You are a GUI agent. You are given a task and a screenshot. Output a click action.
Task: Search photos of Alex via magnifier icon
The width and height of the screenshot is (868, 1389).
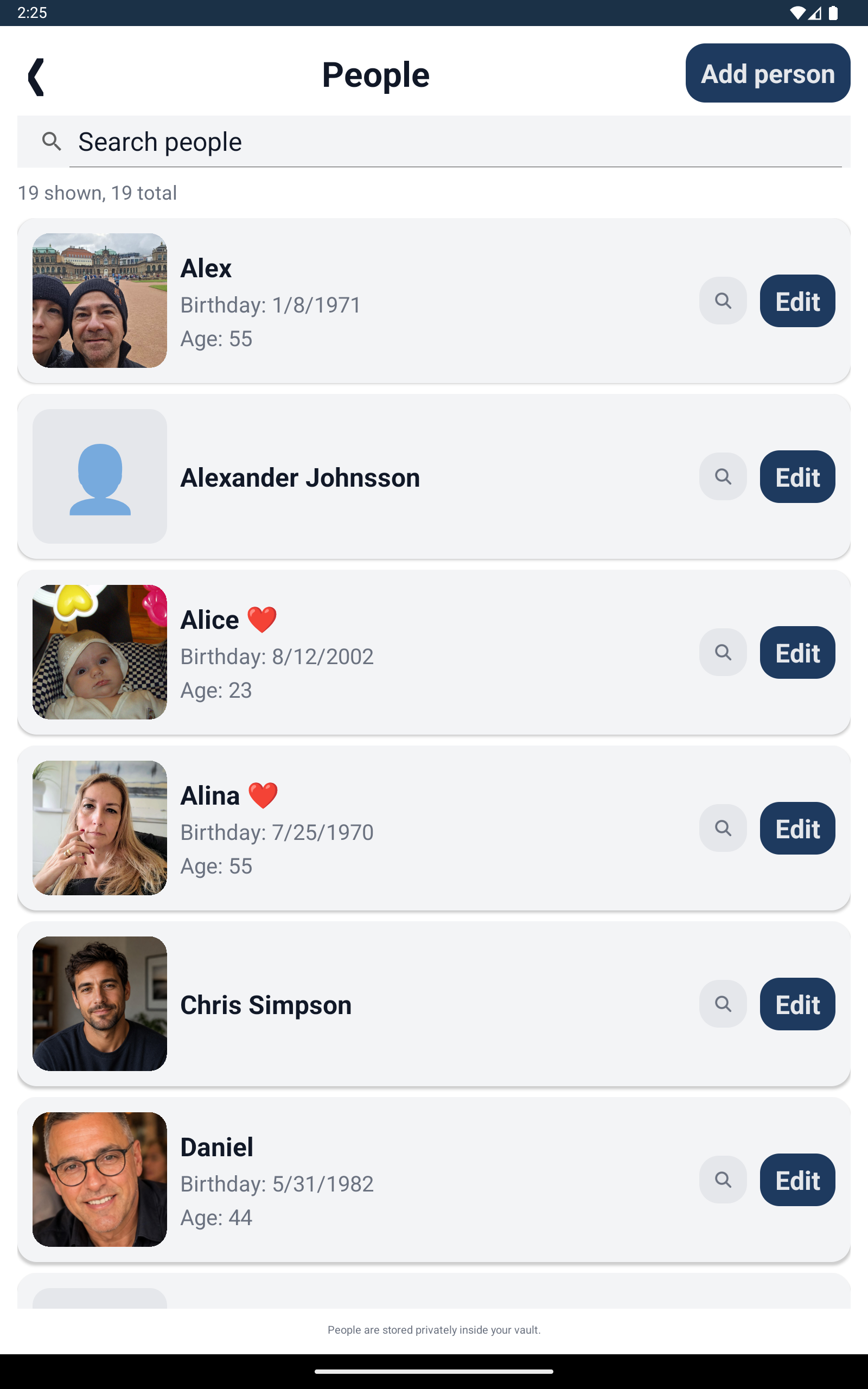pyautogui.click(x=723, y=301)
